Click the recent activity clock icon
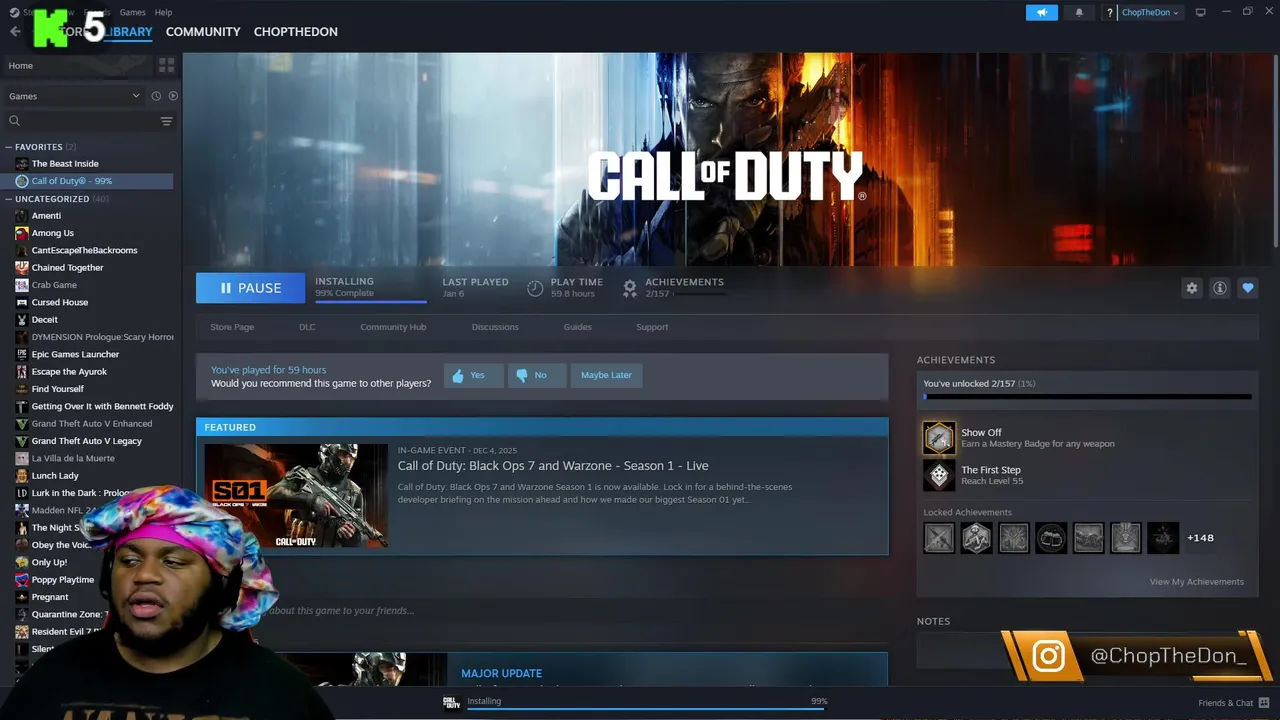 pos(156,96)
